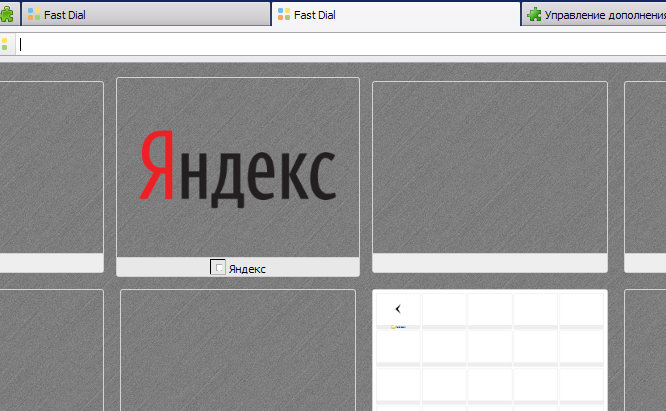Click the address bar input field
Screen dimensions: 666x411
(x=341, y=44)
